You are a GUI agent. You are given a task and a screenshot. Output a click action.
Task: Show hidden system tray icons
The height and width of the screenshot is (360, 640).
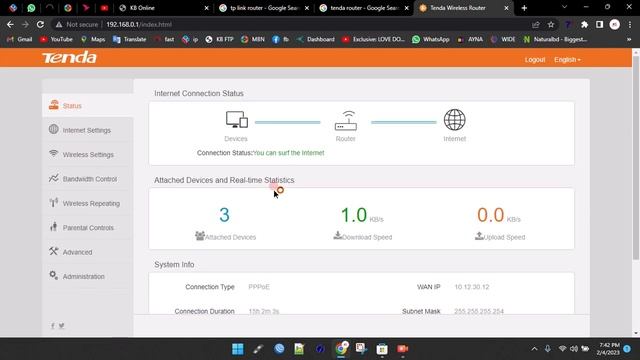[534, 349]
